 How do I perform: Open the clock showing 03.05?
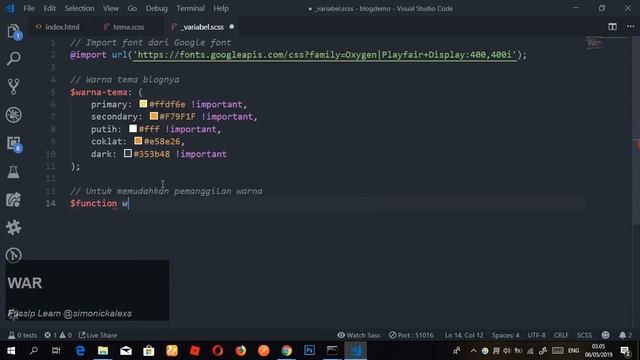598,351
